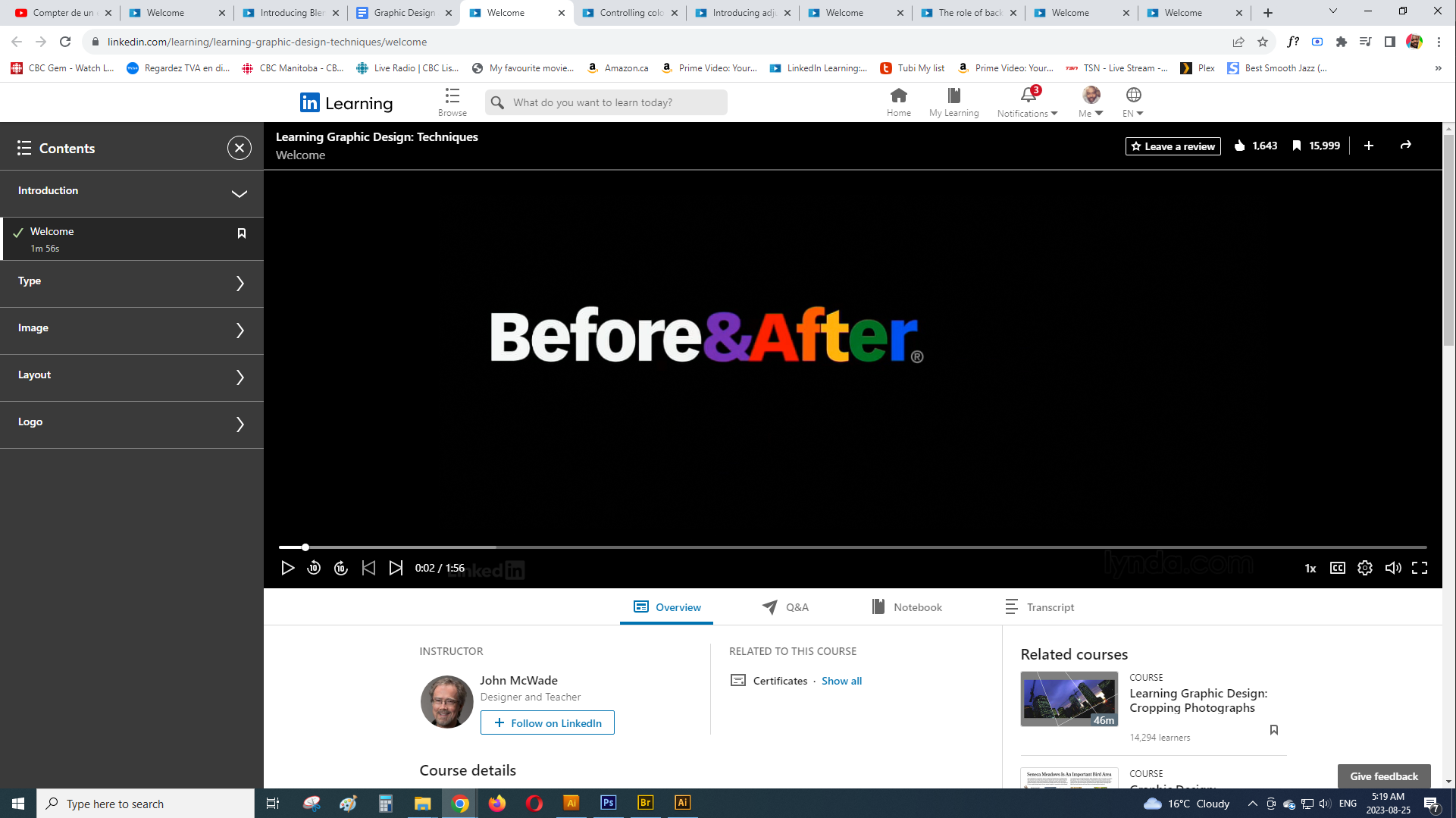Mute the video volume
This screenshot has height=818, width=1456.
pos(1392,568)
